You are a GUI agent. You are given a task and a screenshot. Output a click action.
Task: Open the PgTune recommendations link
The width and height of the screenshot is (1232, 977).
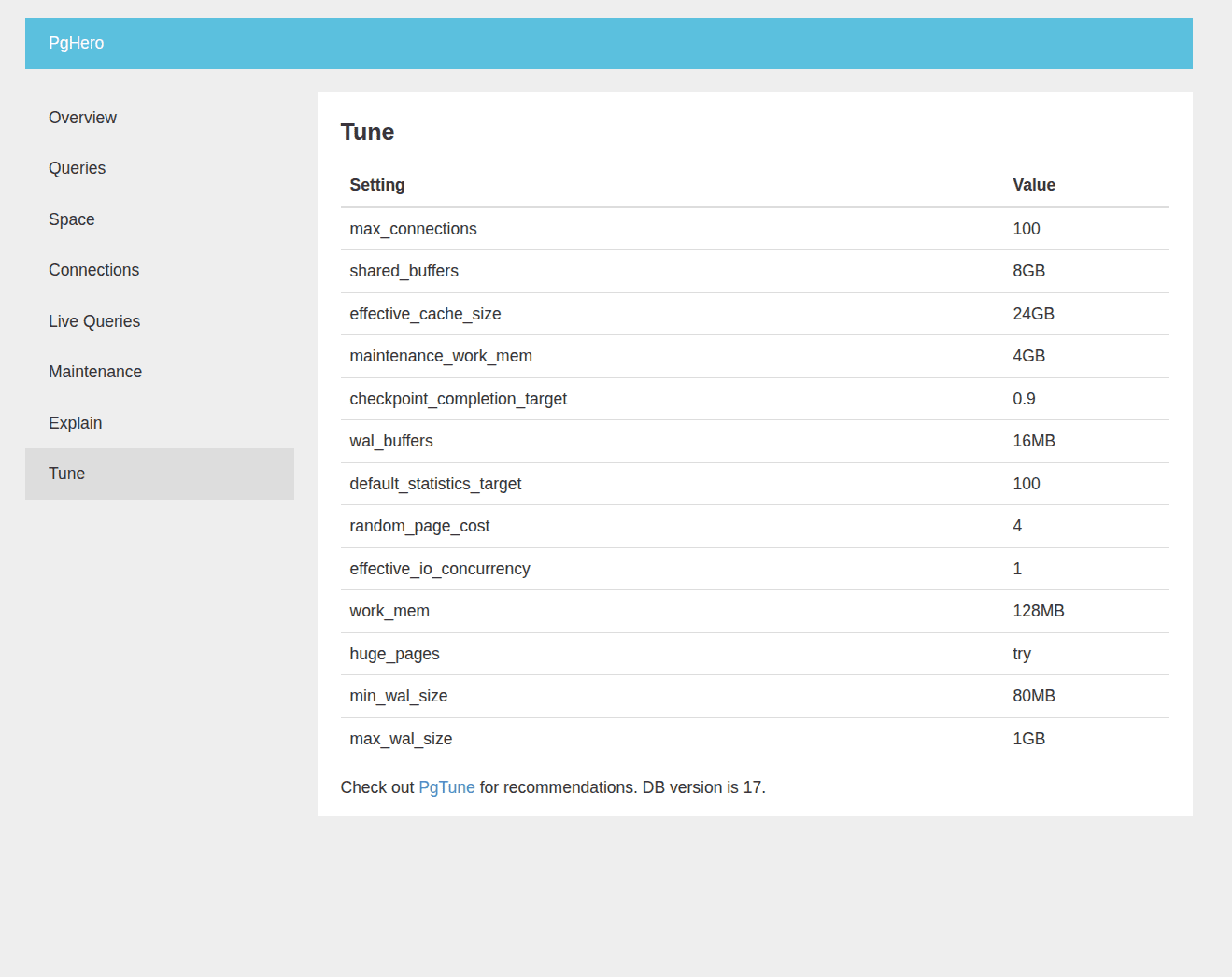click(x=446, y=787)
